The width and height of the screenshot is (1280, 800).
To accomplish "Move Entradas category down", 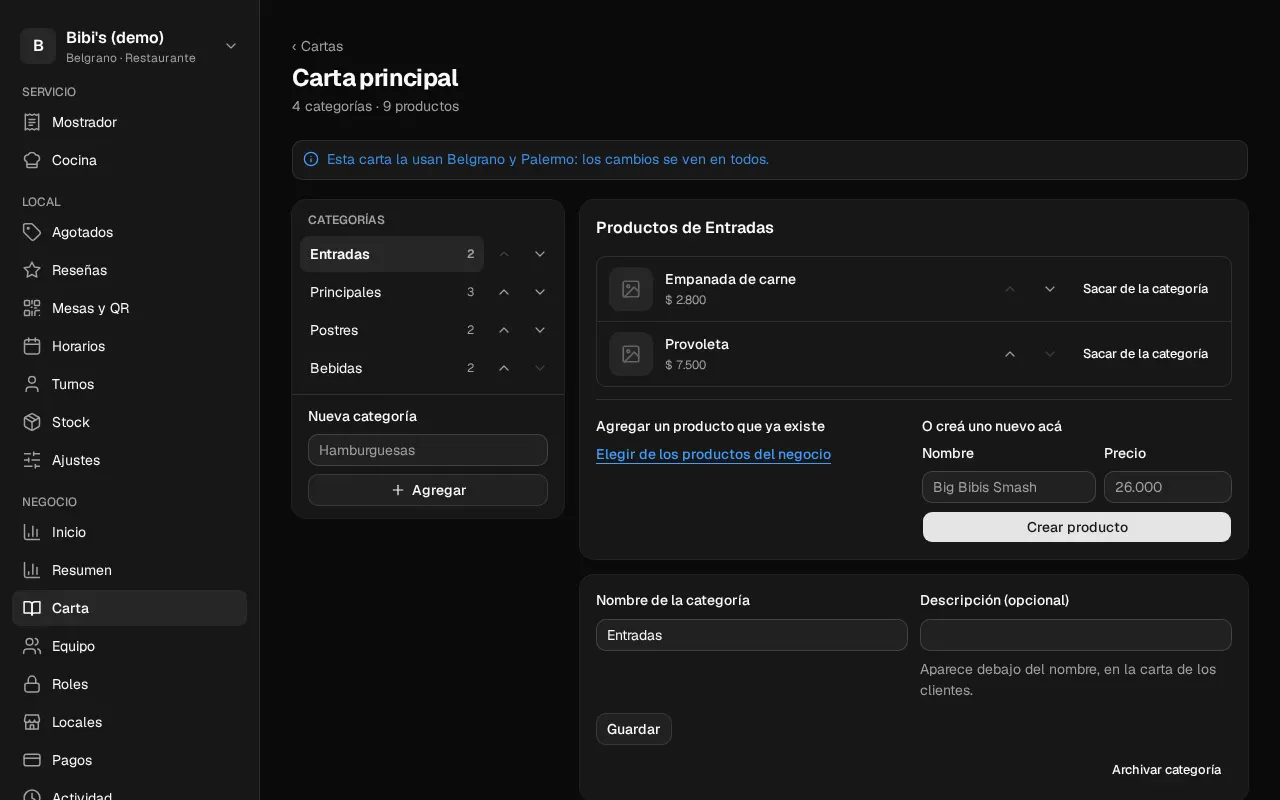I will 540,254.
